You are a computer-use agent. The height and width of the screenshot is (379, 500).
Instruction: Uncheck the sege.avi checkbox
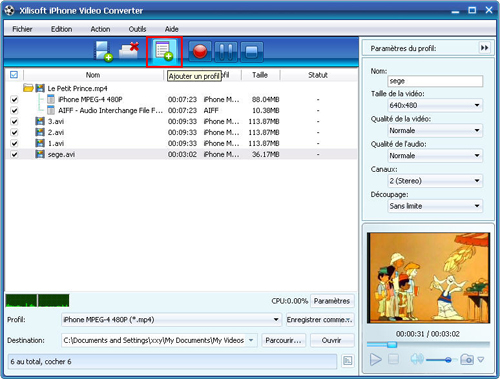(14, 154)
